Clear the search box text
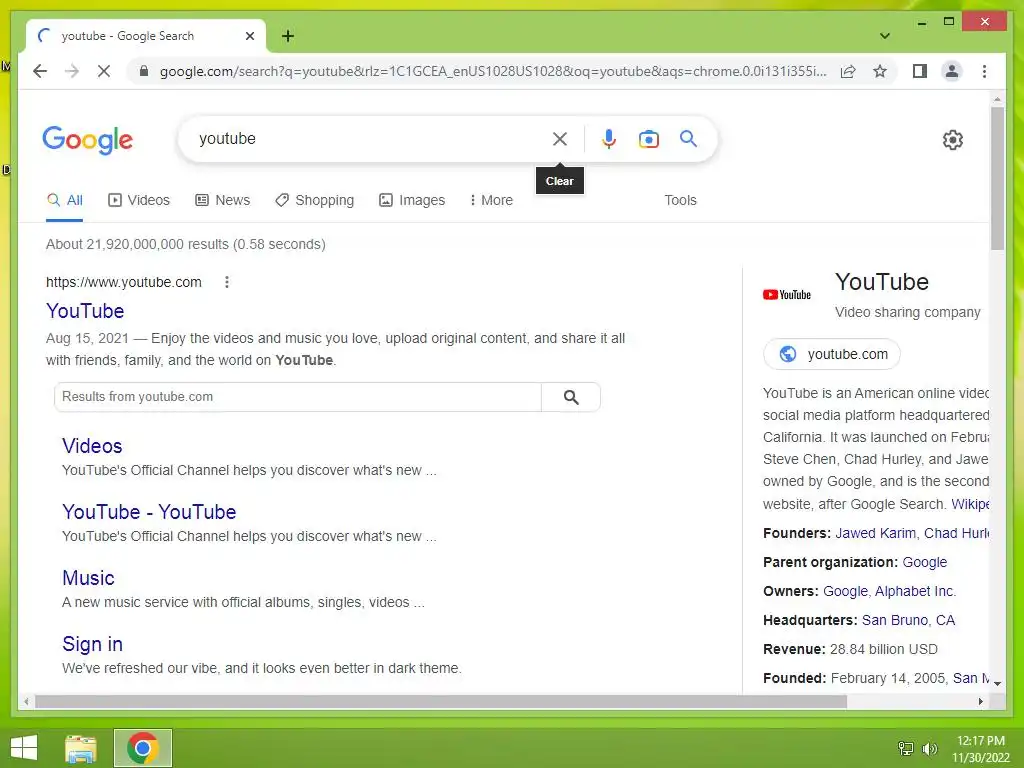Image resolution: width=1024 pixels, height=768 pixels. pyautogui.click(x=560, y=138)
